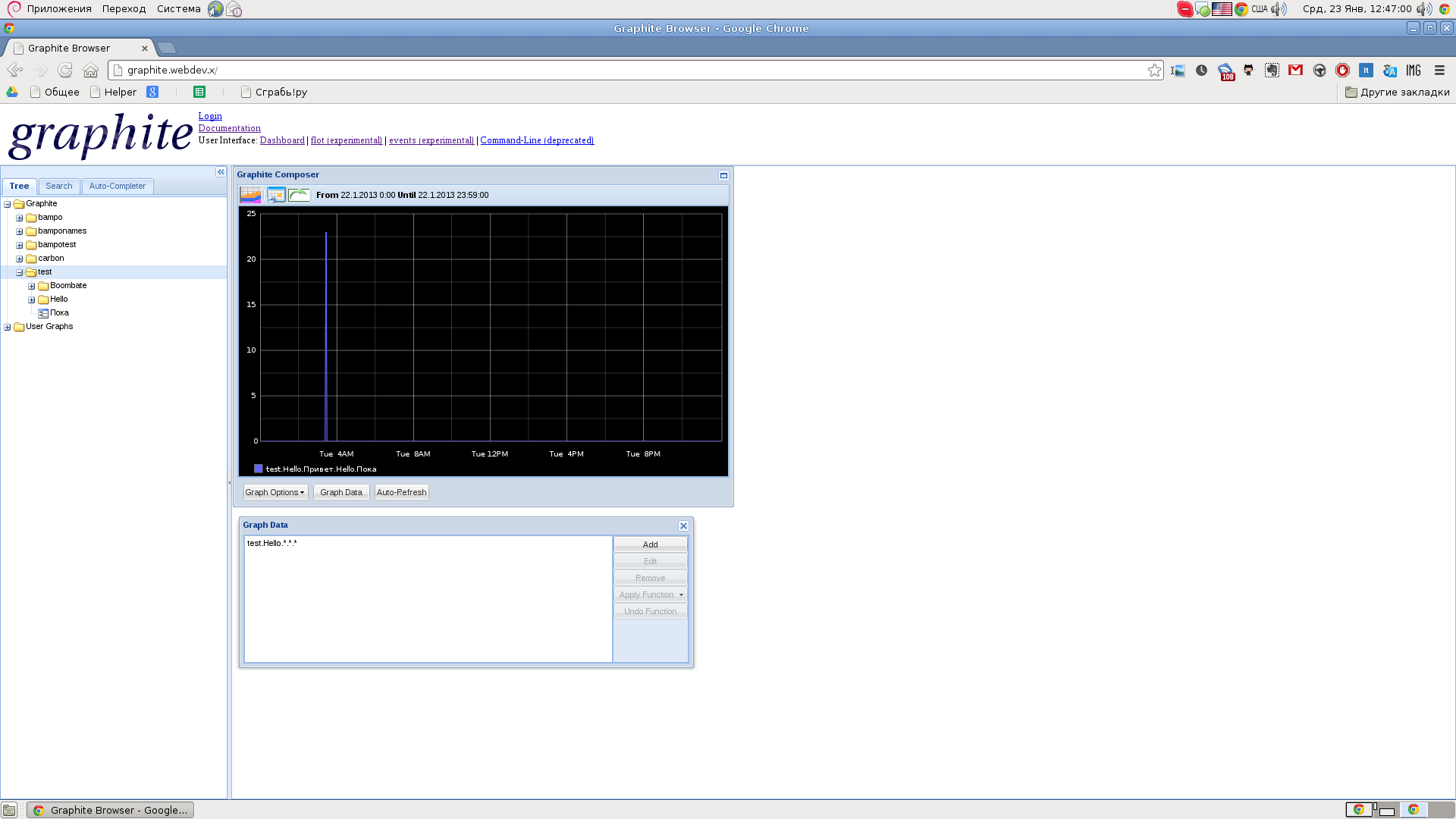Image resolution: width=1456 pixels, height=819 pixels.
Task: Click the blue legend swatch for test.Hello.Привет.Hello.Пока
Action: click(x=259, y=469)
